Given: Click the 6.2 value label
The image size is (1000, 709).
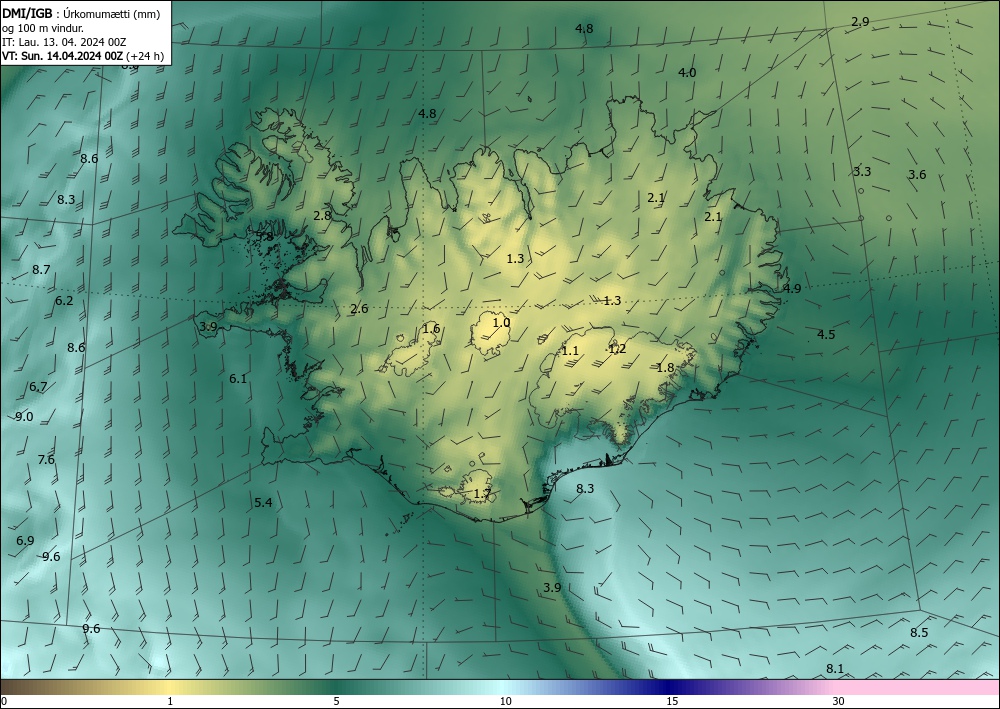Looking at the screenshot, I should (64, 301).
